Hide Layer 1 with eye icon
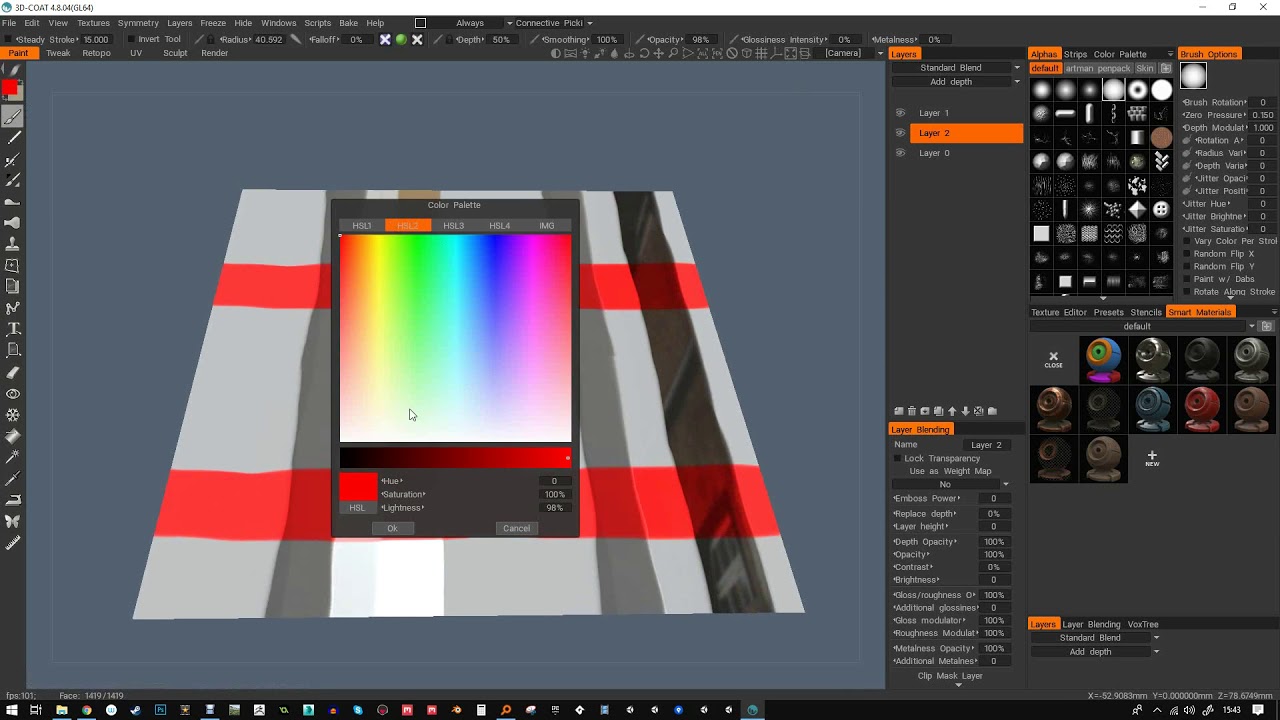This screenshot has height=720, width=1280. click(x=900, y=113)
